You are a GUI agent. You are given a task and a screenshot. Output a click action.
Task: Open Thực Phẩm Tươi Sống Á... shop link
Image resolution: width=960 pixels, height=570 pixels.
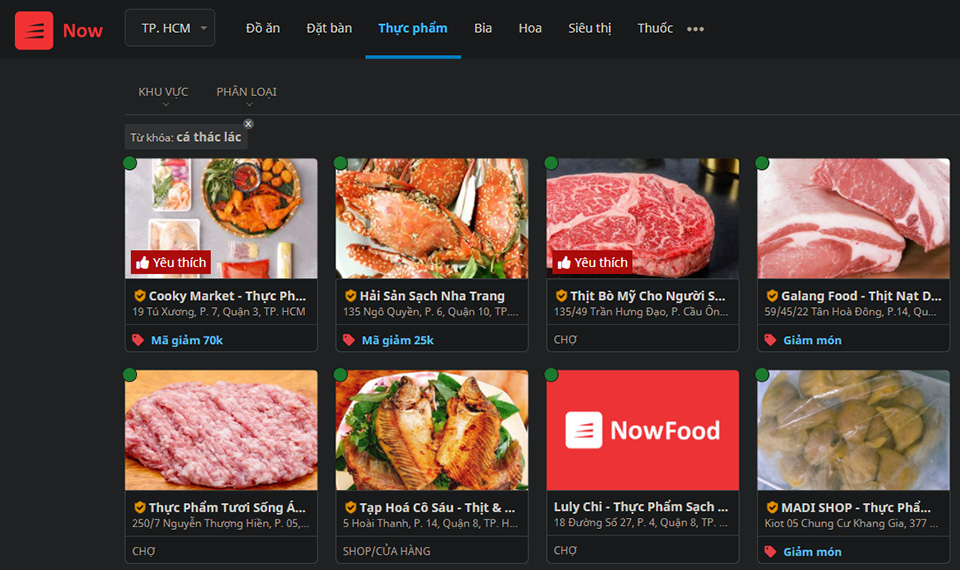click(227, 508)
